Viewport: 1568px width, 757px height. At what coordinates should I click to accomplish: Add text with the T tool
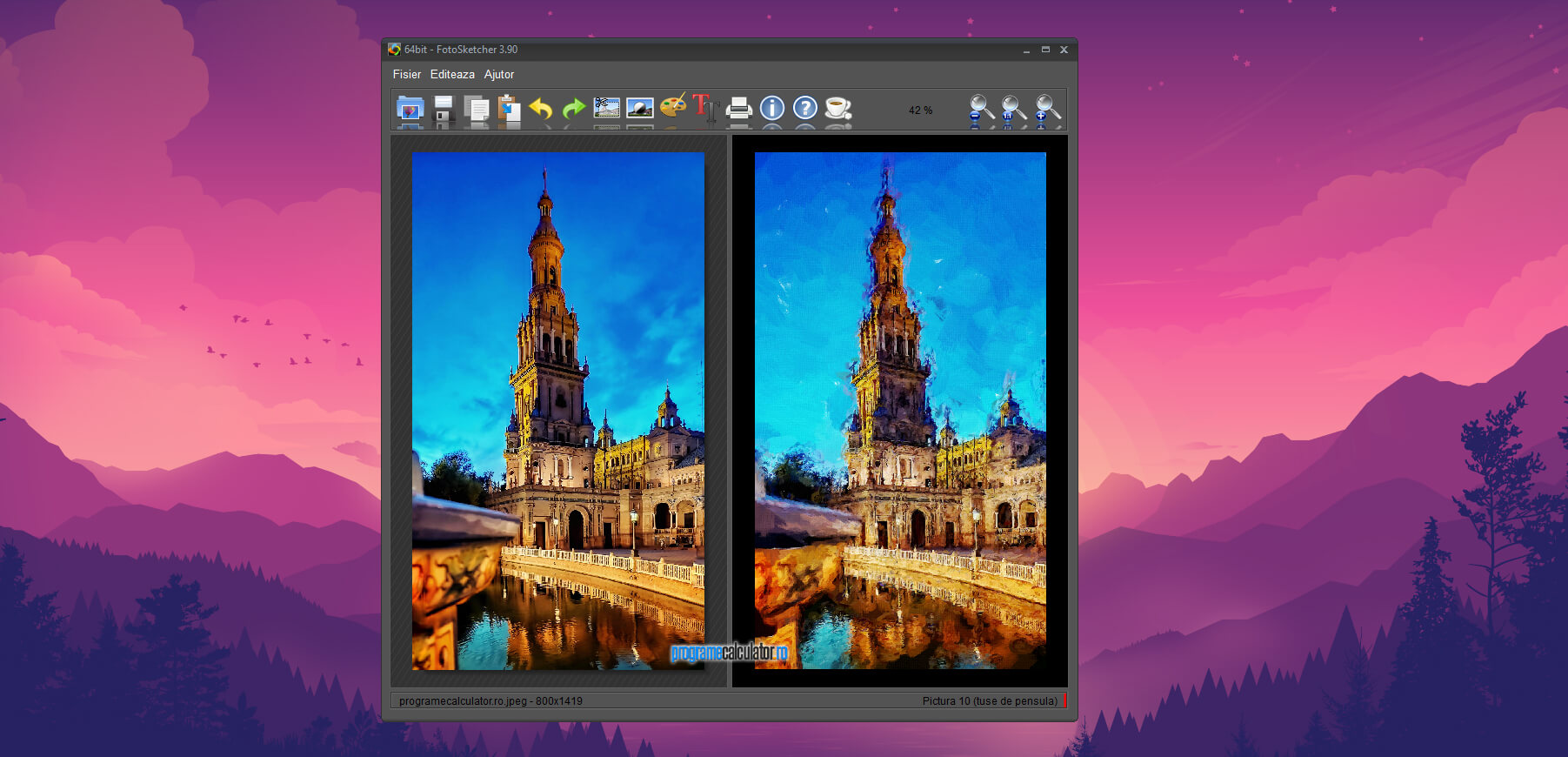coord(704,108)
